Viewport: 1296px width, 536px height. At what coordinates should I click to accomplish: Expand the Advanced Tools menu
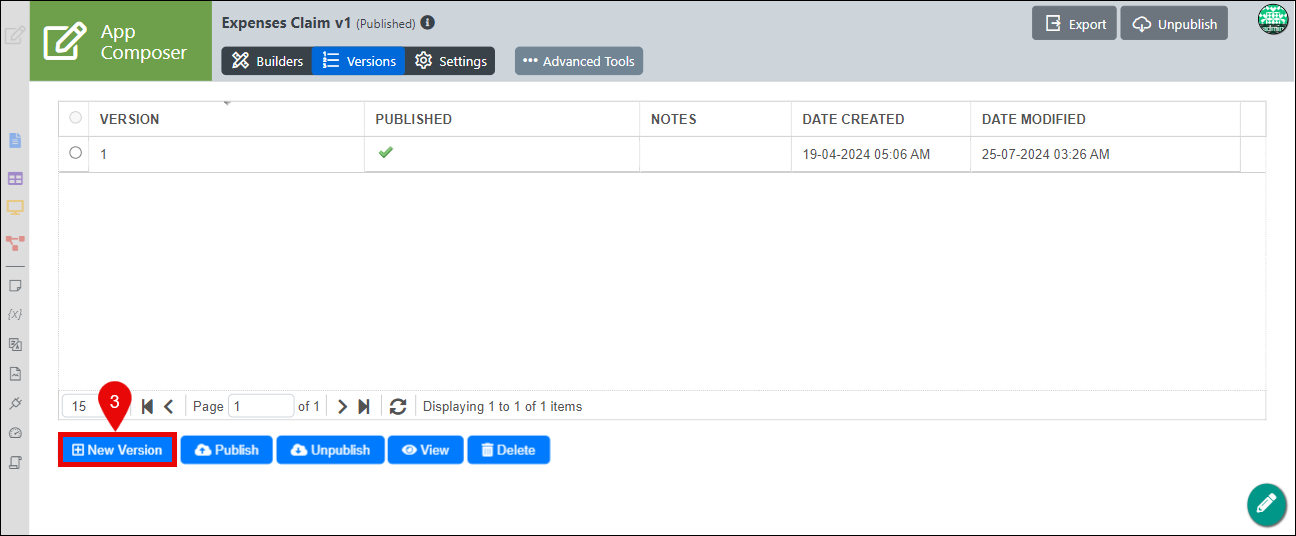[x=579, y=61]
